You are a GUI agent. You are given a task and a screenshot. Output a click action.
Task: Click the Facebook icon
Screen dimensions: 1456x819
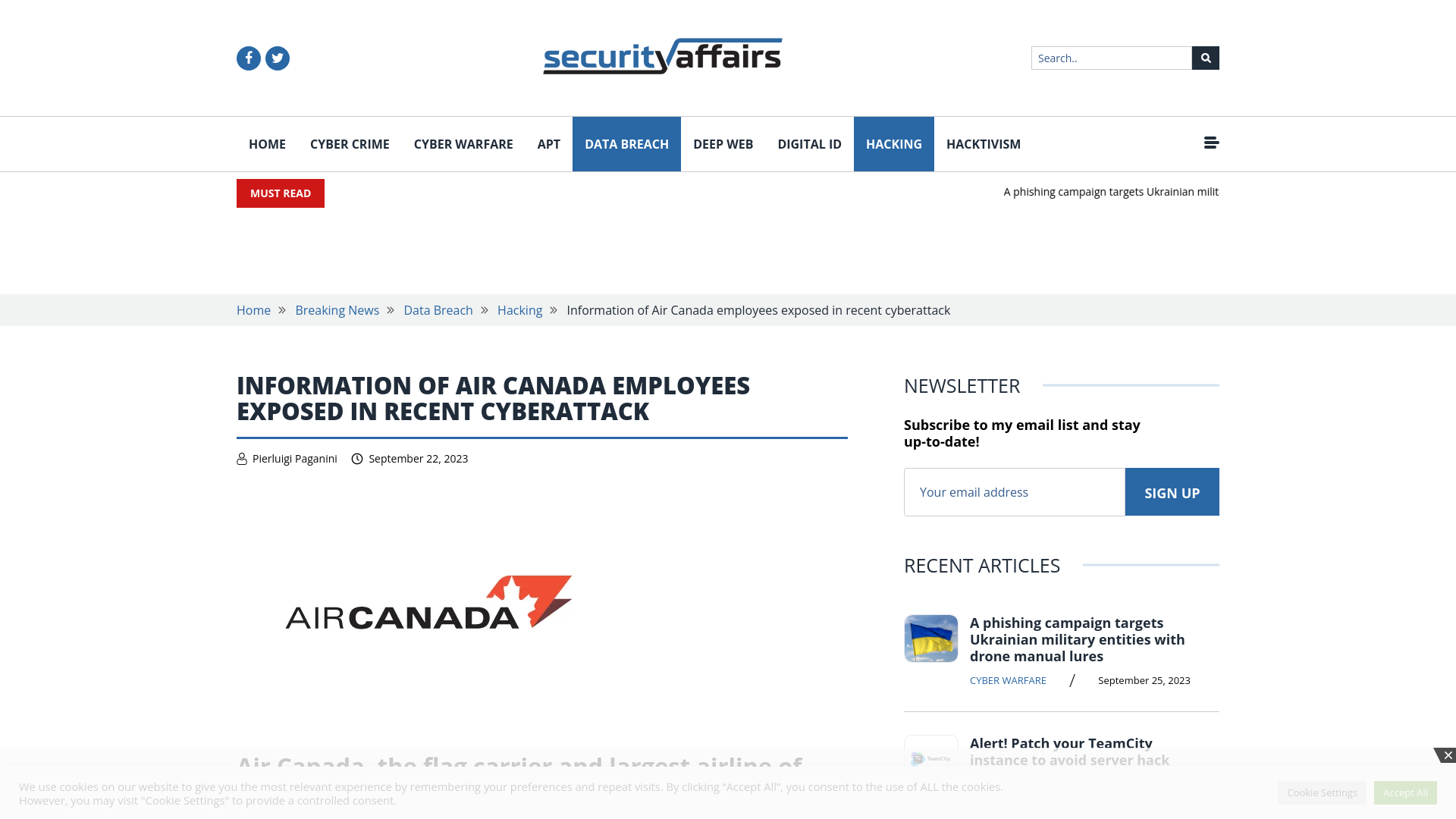click(248, 58)
